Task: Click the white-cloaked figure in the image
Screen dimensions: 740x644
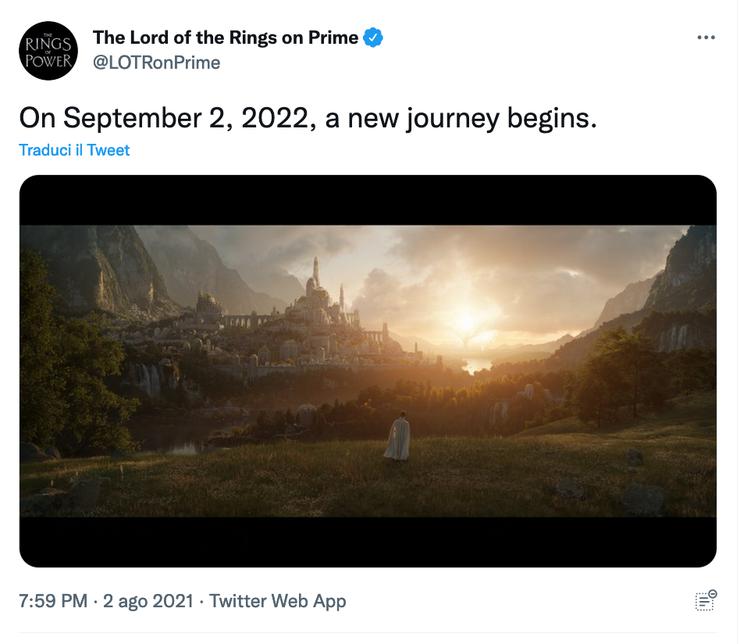Action: pyautogui.click(x=398, y=436)
